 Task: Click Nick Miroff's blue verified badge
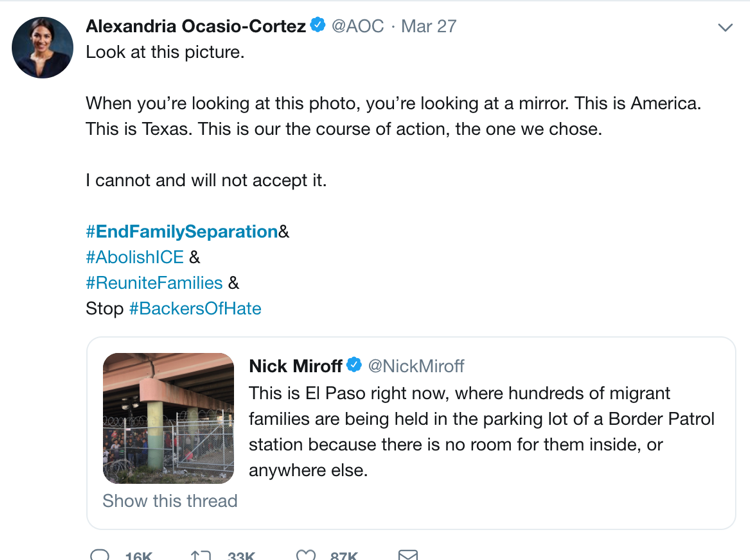click(x=354, y=366)
